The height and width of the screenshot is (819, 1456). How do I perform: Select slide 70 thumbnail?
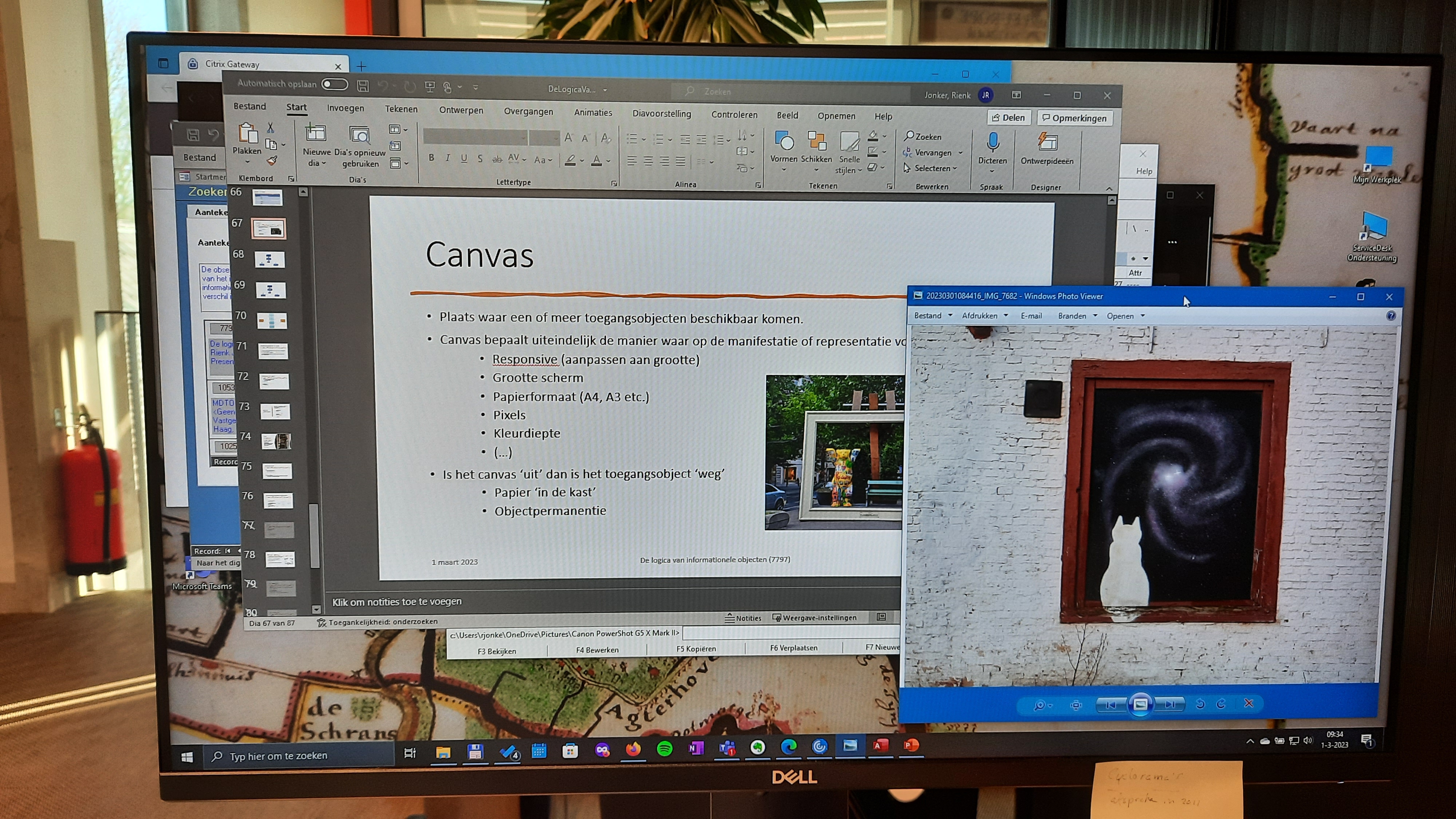[x=272, y=321]
